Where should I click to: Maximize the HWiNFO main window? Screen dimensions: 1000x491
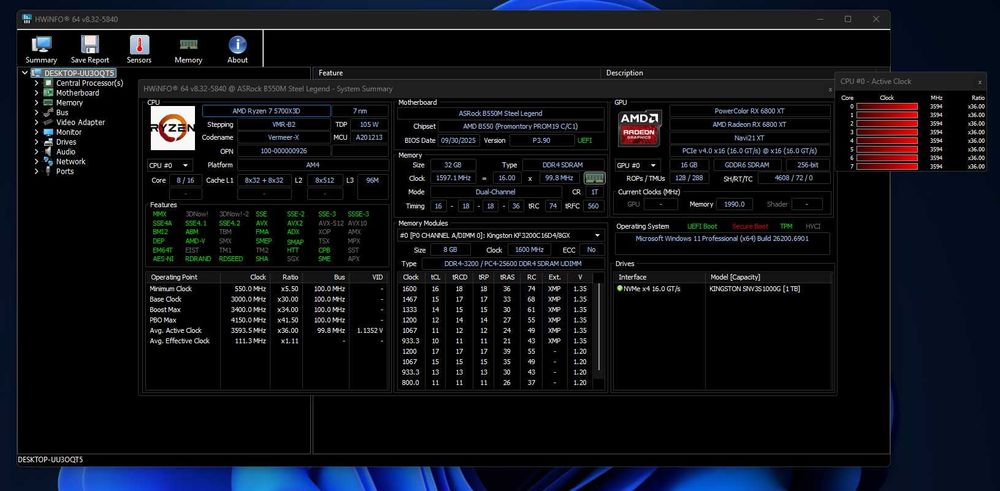tap(848, 19)
